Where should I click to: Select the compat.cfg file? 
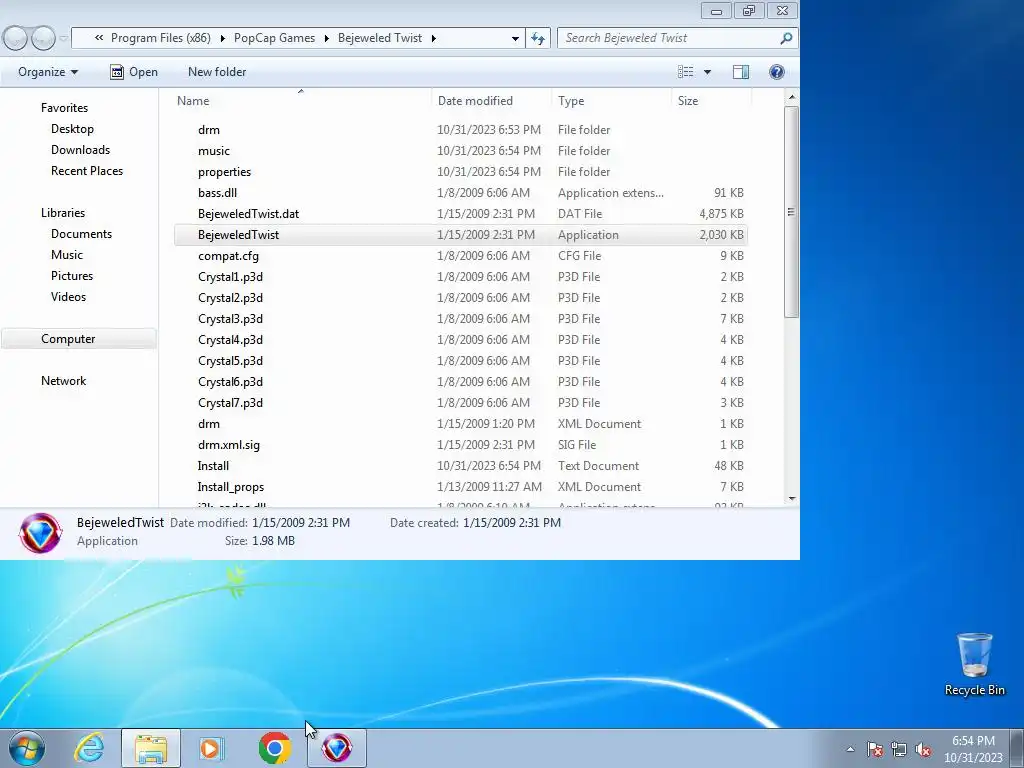click(460, 256)
